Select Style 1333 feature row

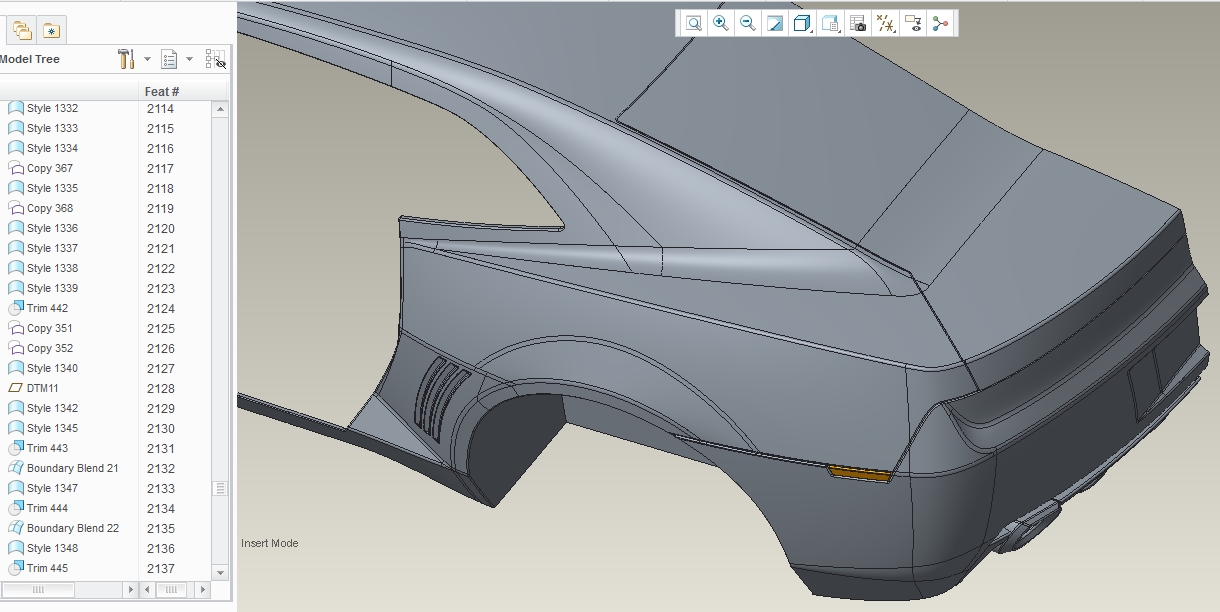pos(42,128)
